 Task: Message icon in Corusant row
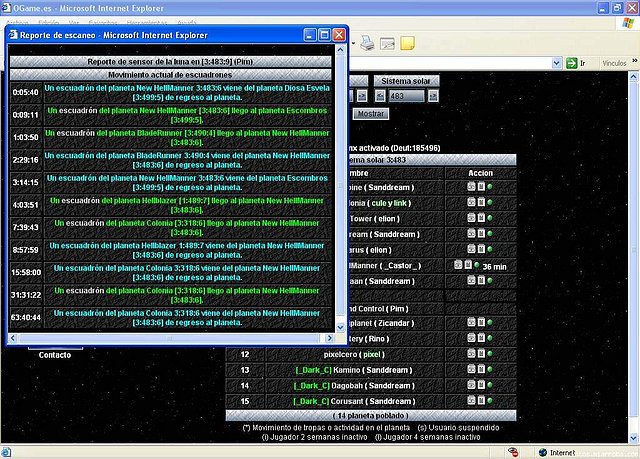[x=481, y=400]
